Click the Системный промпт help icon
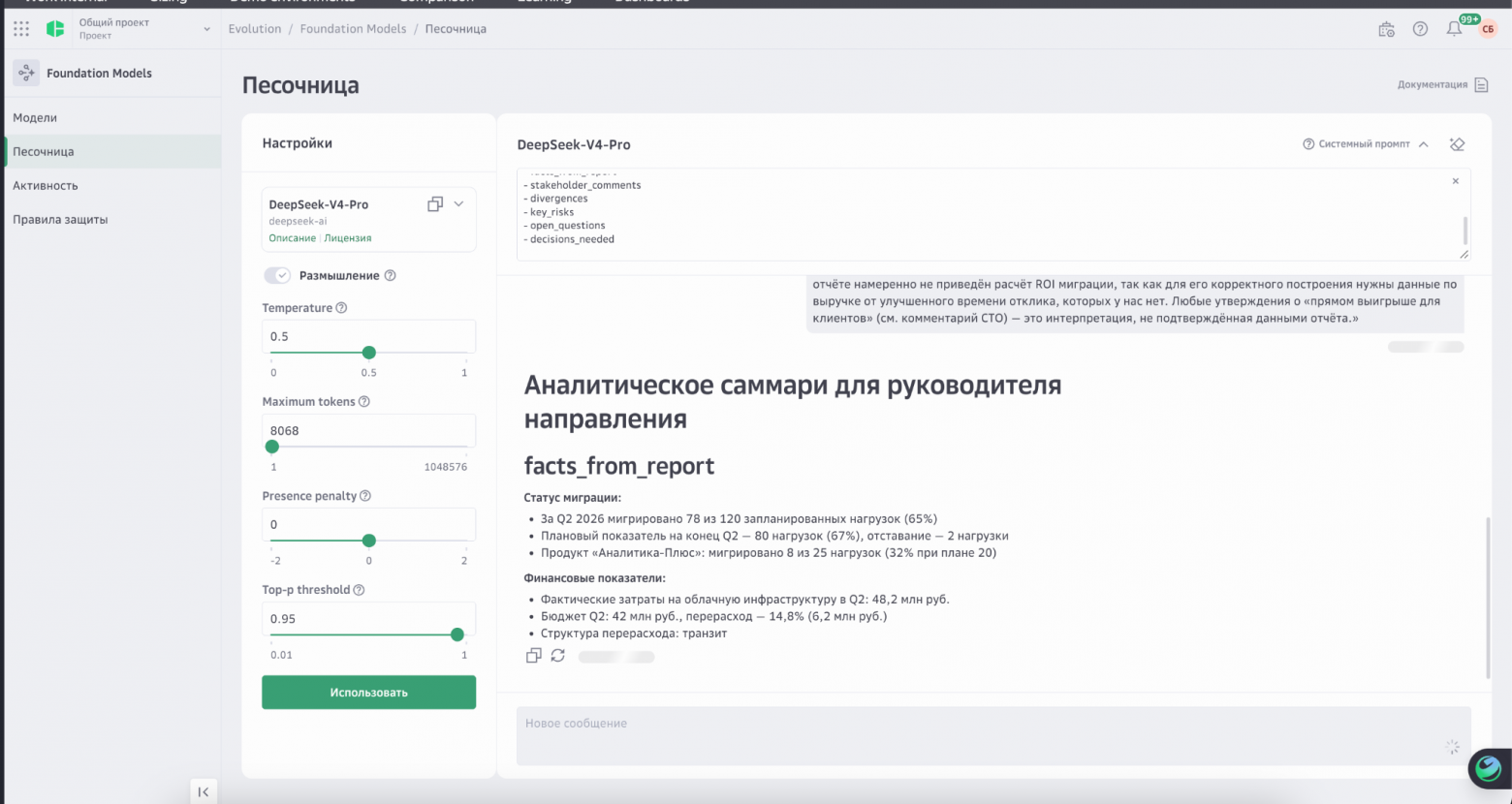 pos(1308,144)
